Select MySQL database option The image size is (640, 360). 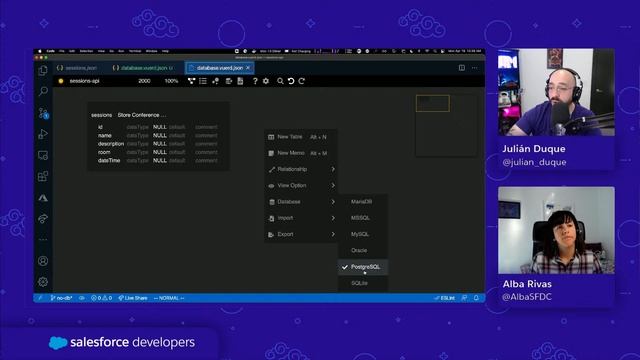click(363, 234)
